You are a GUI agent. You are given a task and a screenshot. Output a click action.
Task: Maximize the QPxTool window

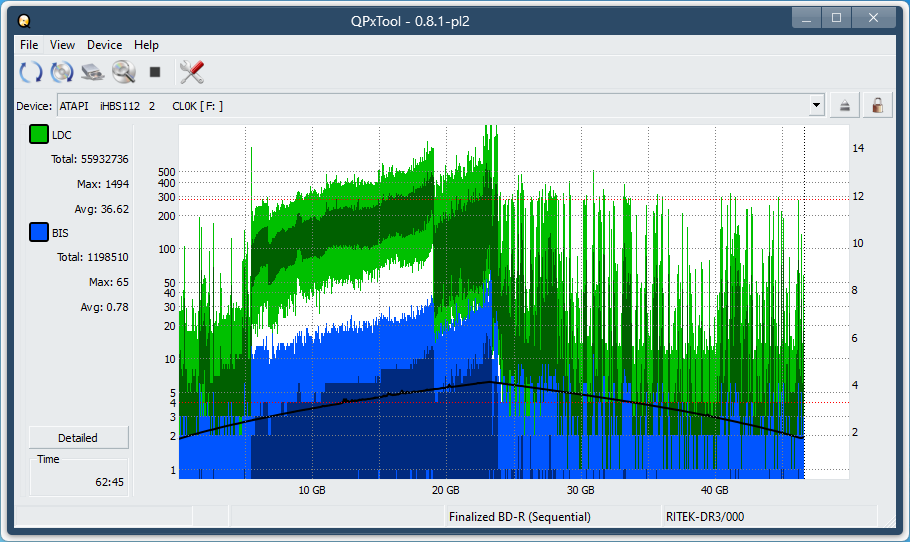click(836, 18)
